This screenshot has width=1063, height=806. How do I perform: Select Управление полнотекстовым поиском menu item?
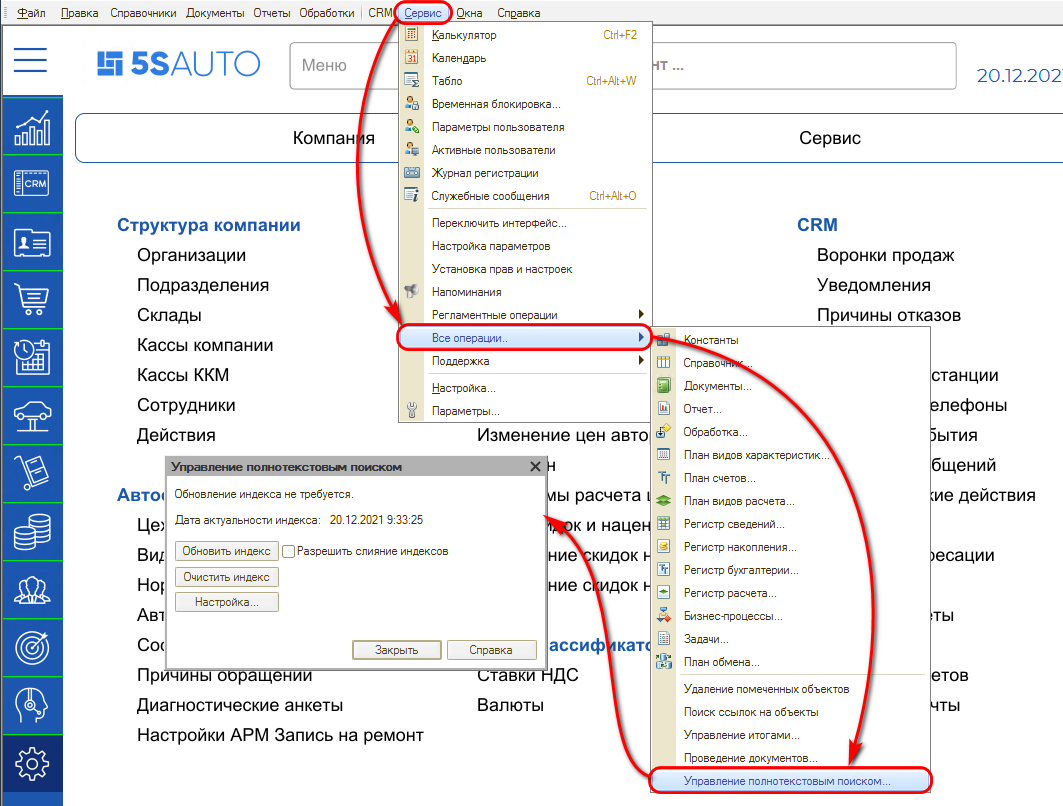(787, 780)
